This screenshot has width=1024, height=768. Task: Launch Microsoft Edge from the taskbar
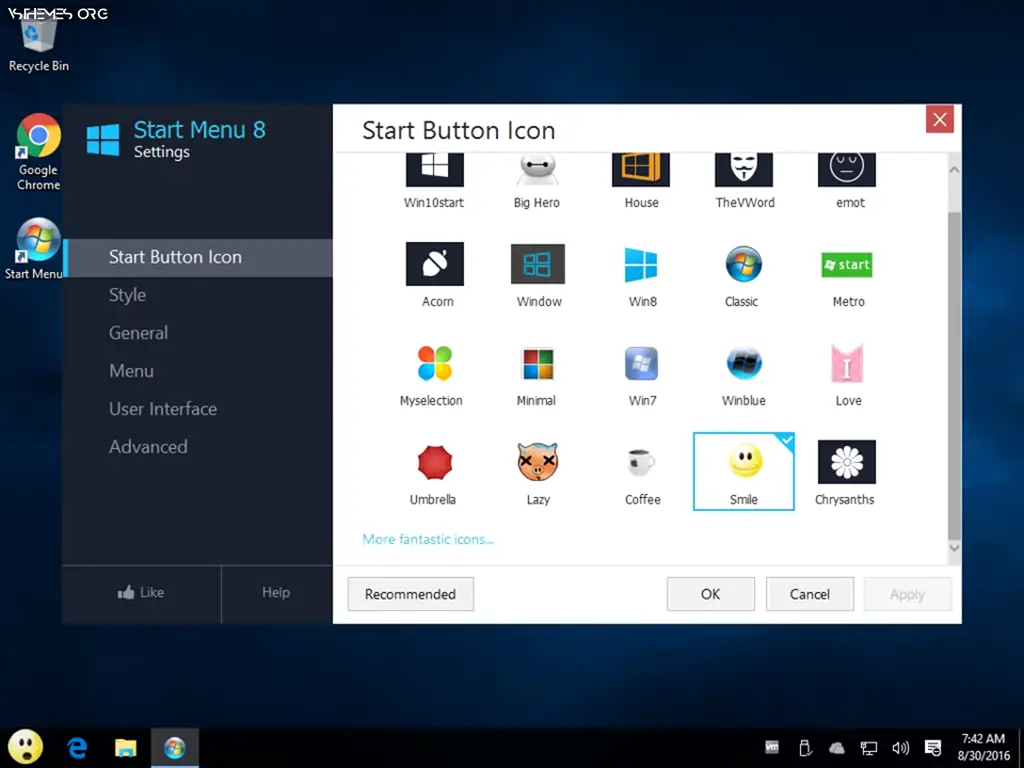click(76, 747)
